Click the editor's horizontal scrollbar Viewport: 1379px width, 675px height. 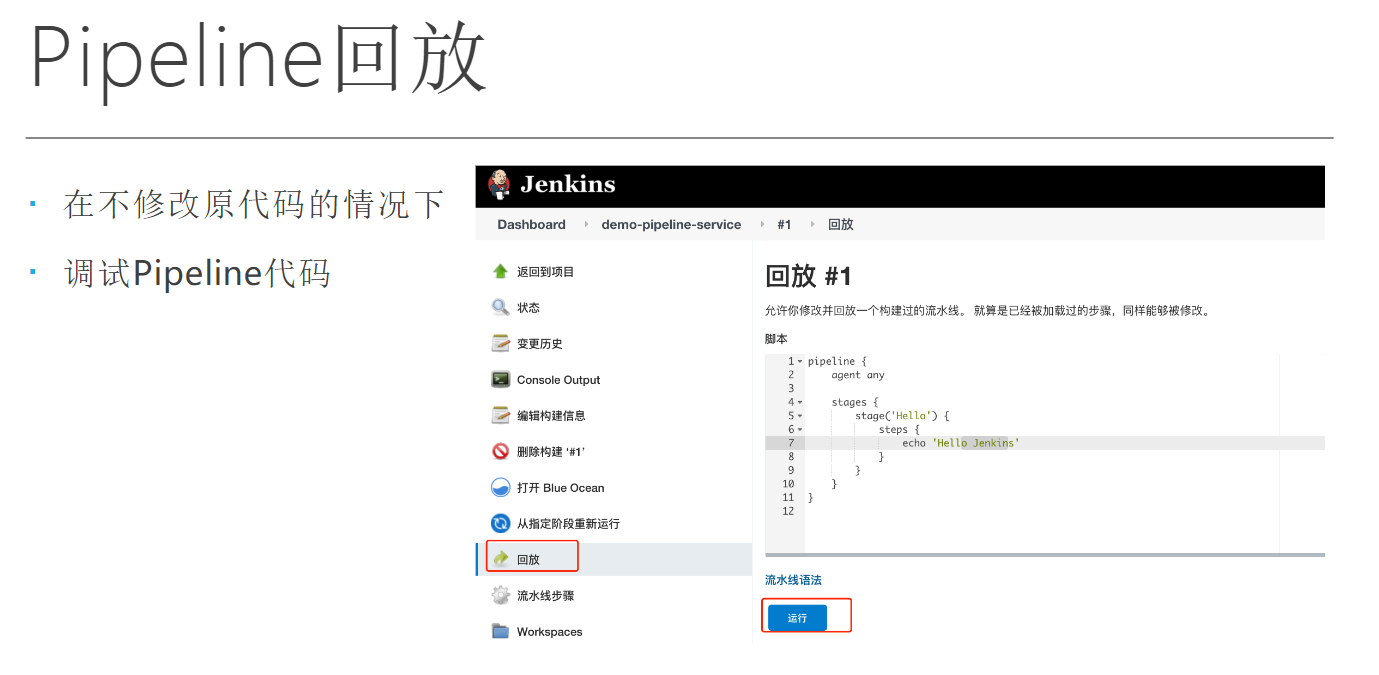click(1045, 554)
